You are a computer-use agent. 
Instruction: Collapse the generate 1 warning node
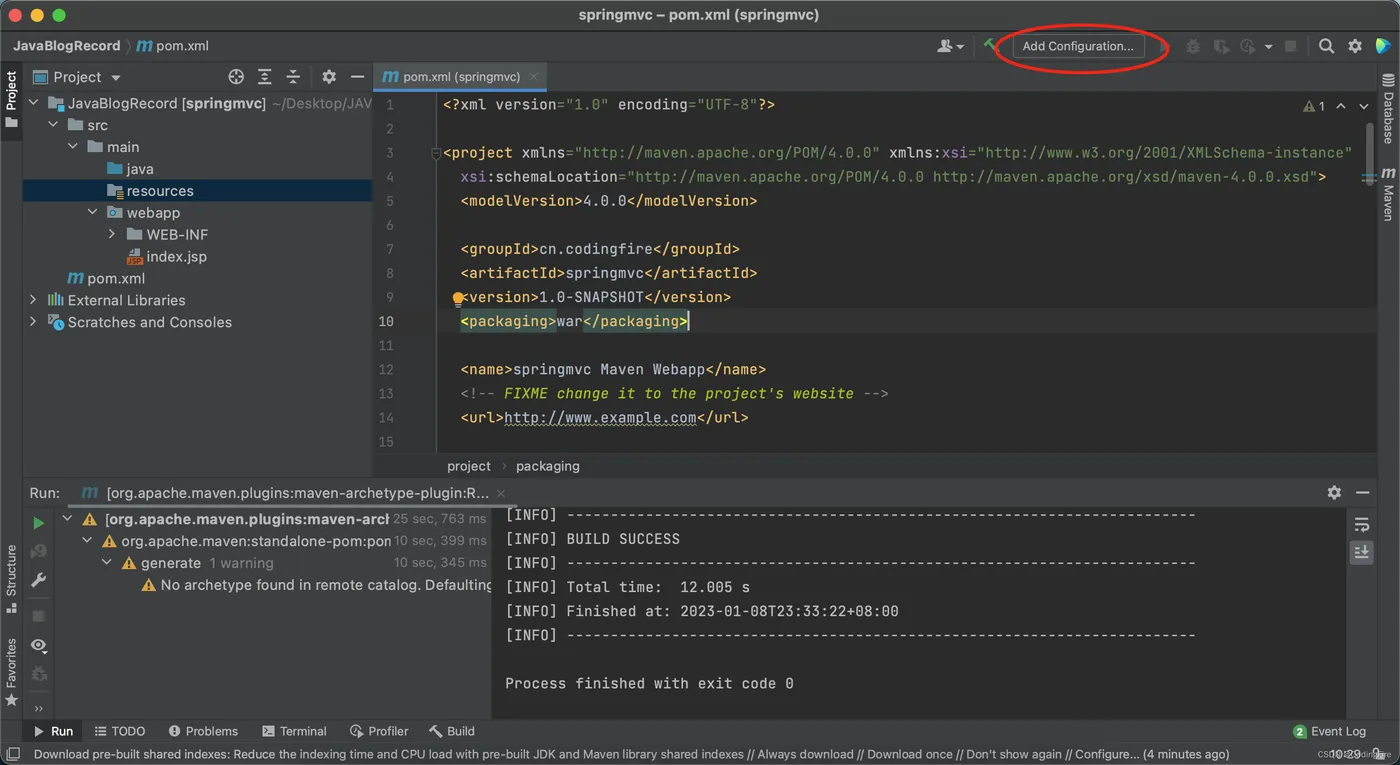click(x=107, y=563)
